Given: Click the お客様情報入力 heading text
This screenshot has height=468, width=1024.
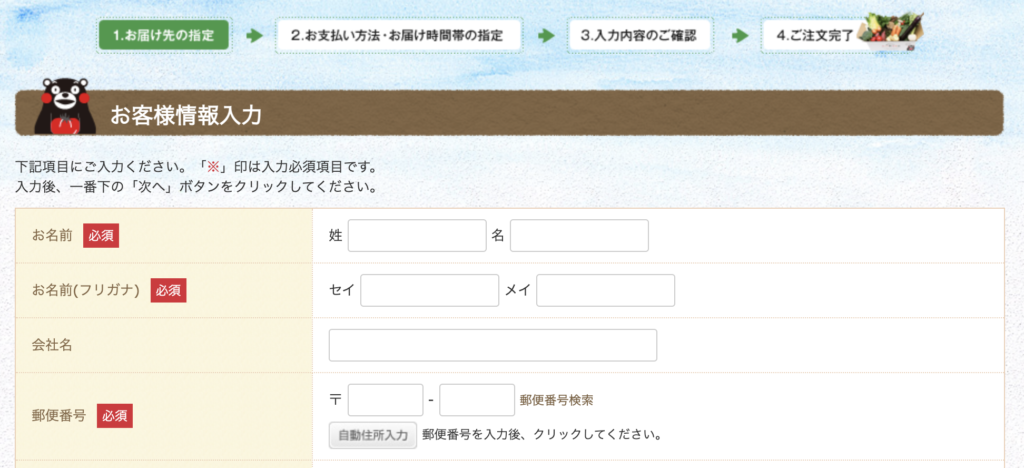Looking at the screenshot, I should pyautogui.click(x=185, y=116).
